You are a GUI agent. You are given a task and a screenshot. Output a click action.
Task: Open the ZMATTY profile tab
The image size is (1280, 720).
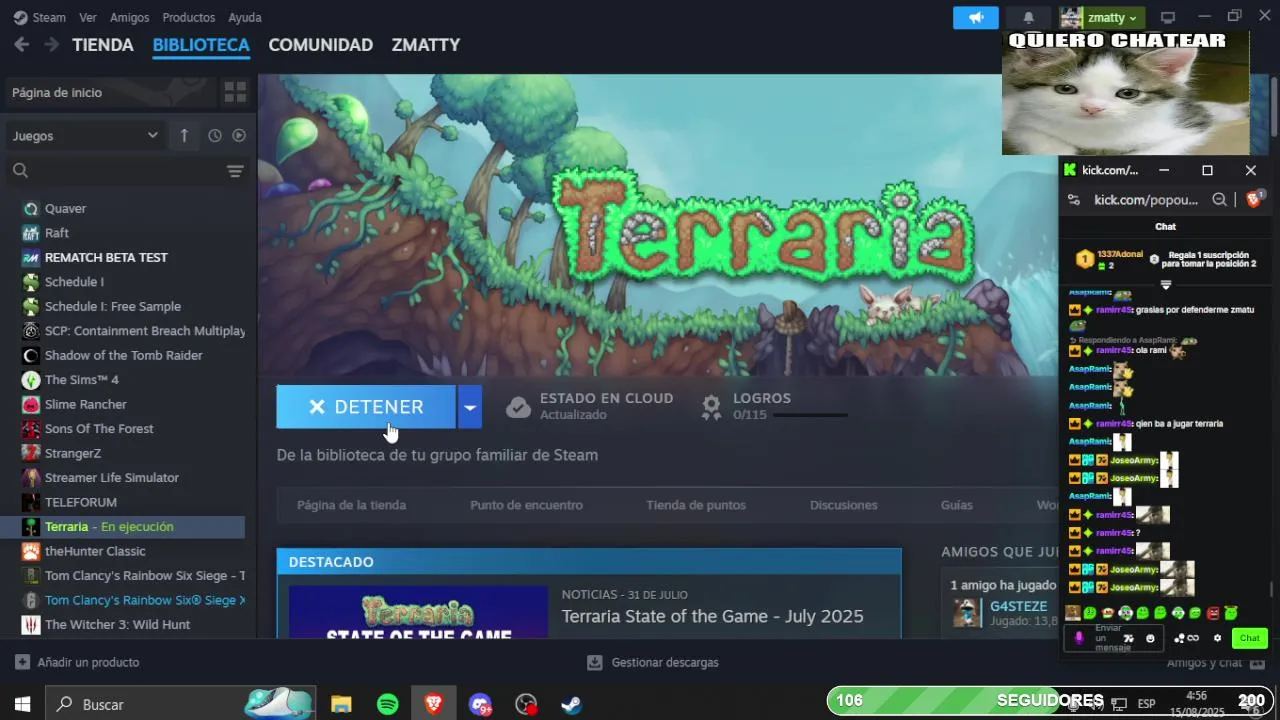click(426, 45)
